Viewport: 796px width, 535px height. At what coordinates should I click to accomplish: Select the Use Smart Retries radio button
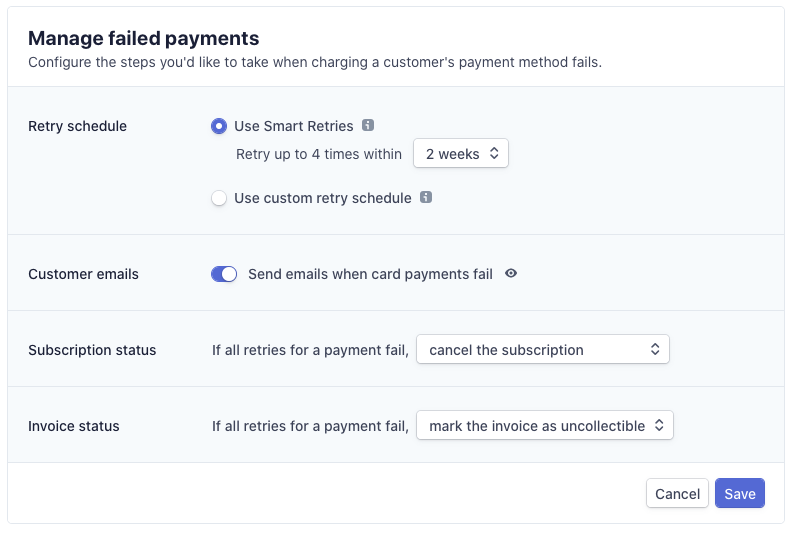[219, 126]
